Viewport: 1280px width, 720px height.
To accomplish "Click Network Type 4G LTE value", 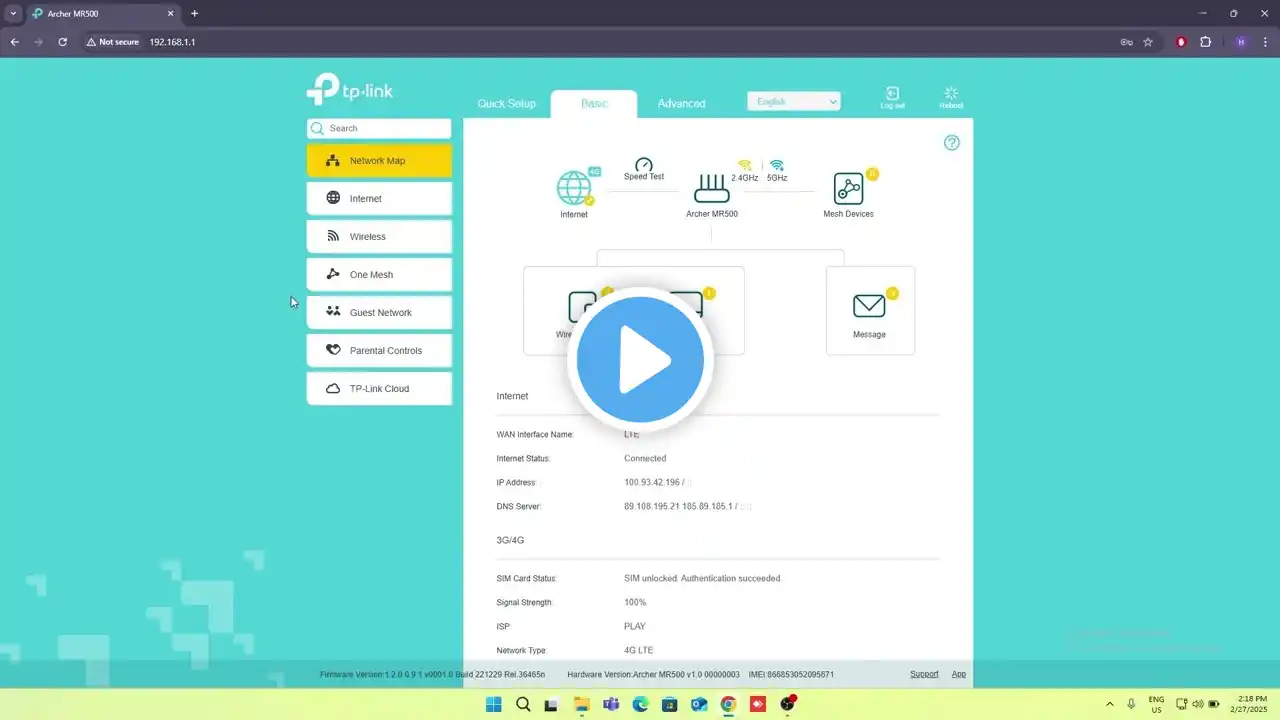I will coord(638,651).
